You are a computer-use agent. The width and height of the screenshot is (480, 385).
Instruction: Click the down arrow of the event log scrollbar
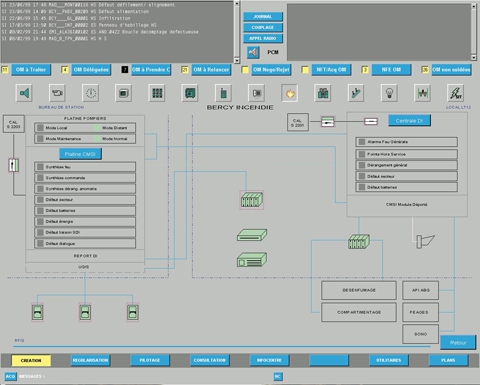tap(237, 60)
